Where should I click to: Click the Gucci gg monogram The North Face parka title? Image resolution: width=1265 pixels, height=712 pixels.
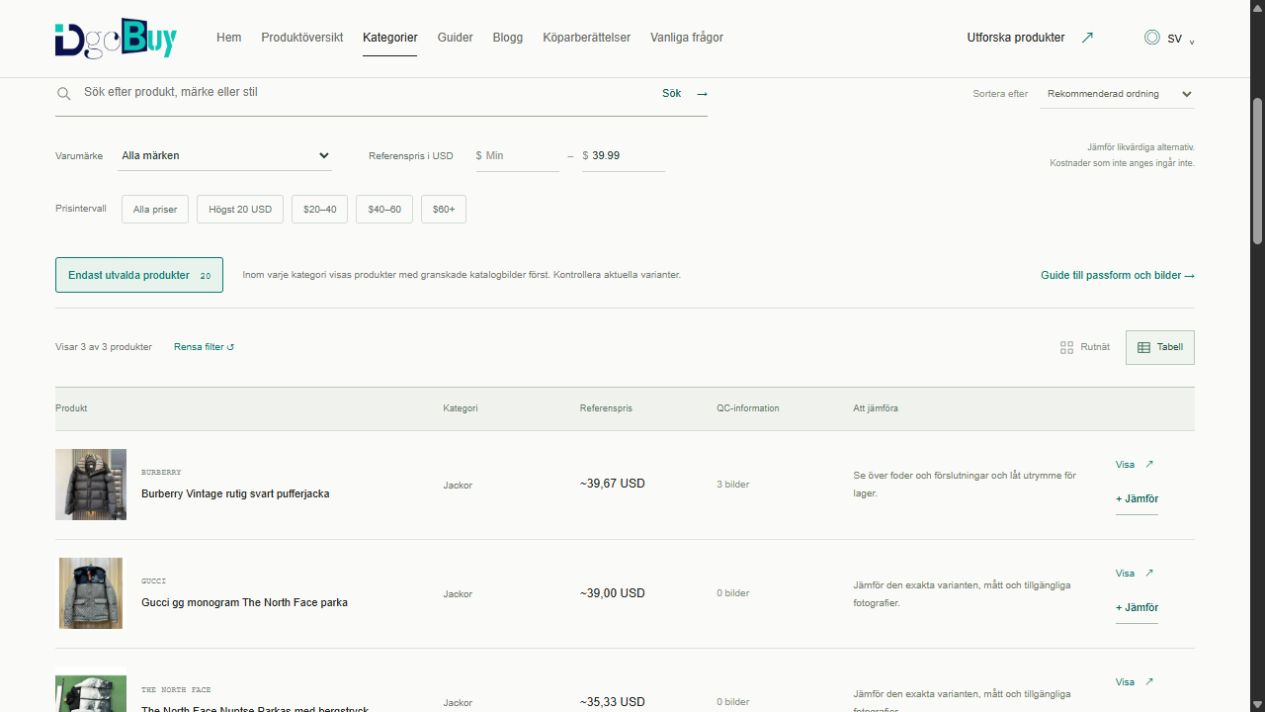click(244, 603)
